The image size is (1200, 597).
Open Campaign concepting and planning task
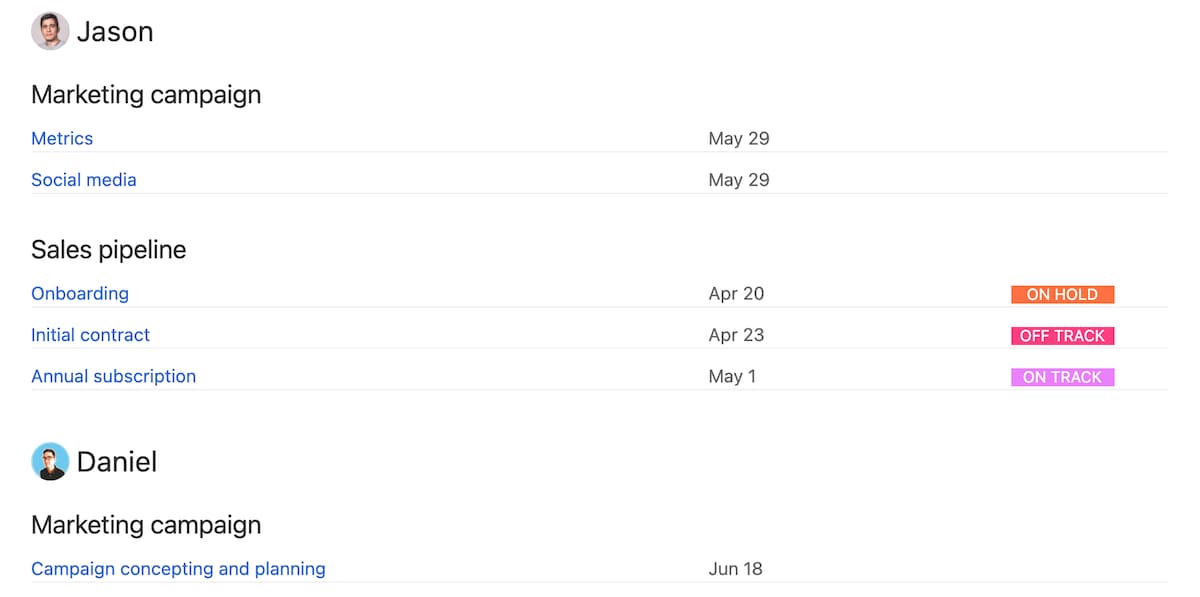178,568
